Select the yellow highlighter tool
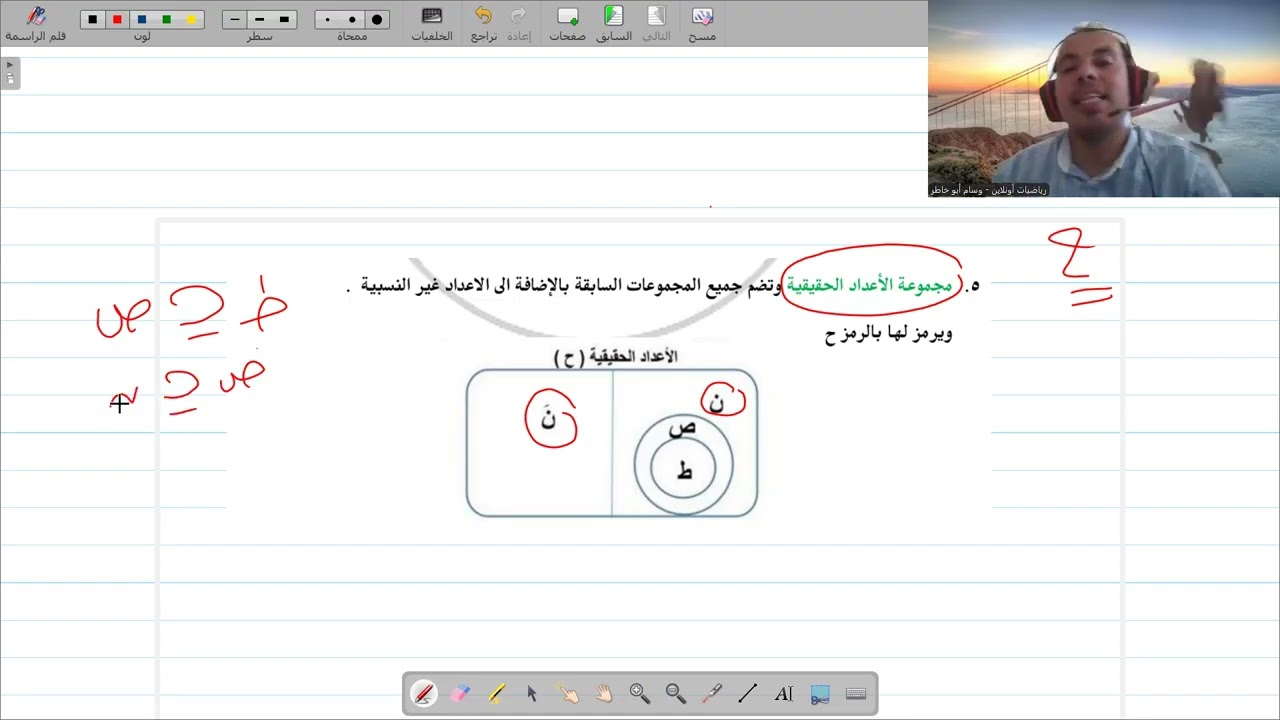The height and width of the screenshot is (720, 1280). 496,693
